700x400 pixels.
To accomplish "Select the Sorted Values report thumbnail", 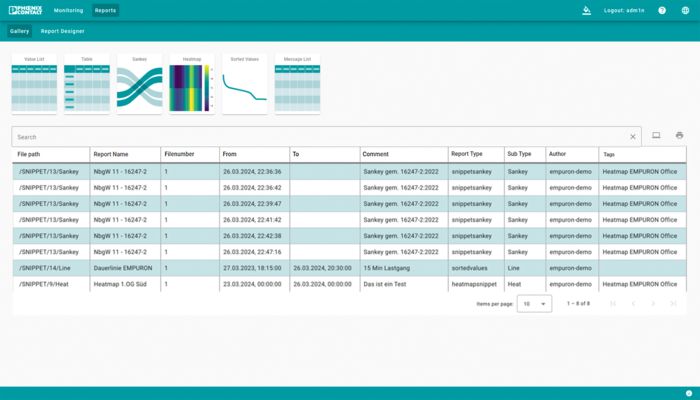I will 245,84.
